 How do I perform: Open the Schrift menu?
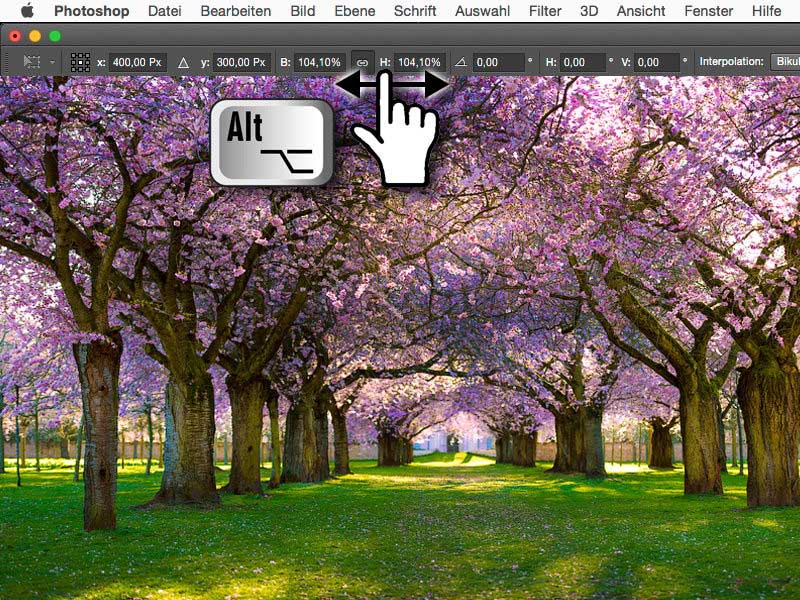(x=415, y=11)
